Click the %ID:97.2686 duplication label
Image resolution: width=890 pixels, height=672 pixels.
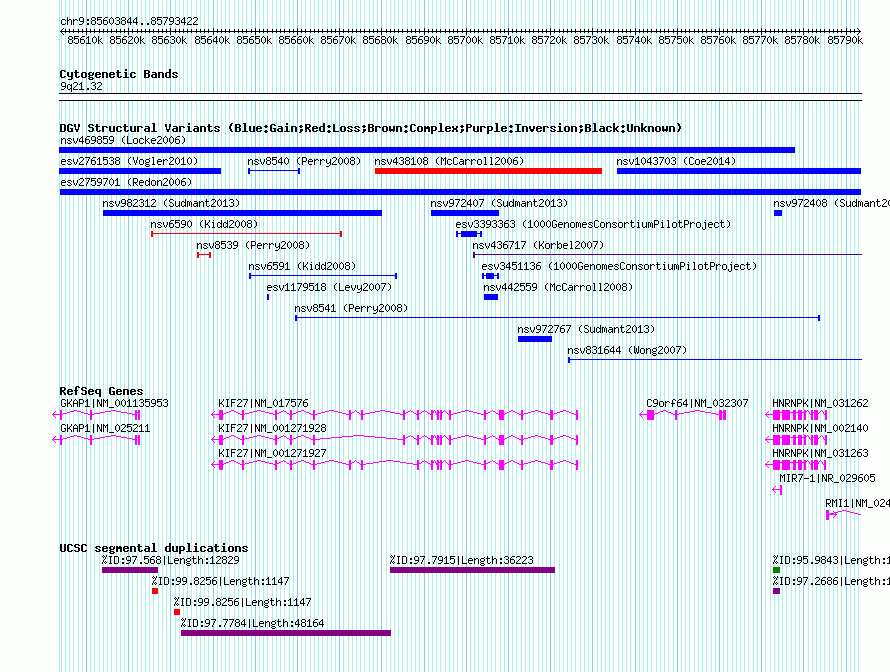831,582
